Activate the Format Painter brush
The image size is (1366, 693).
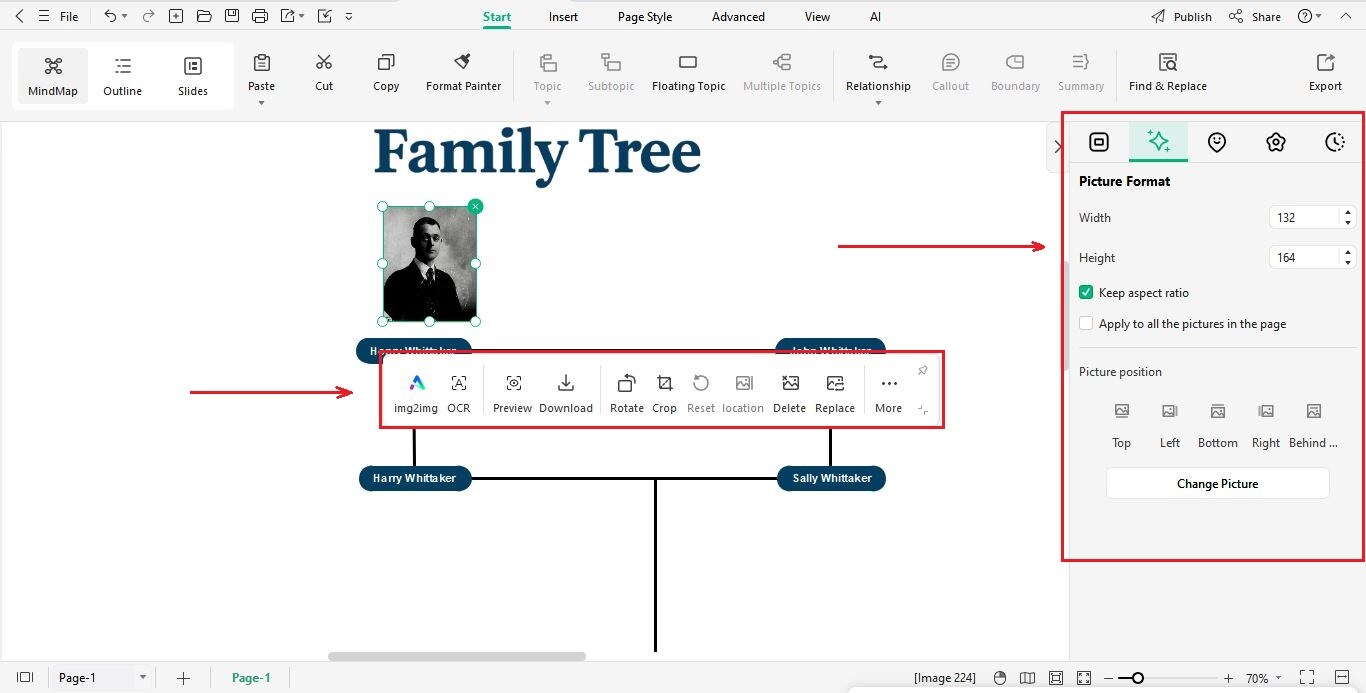[x=463, y=73]
